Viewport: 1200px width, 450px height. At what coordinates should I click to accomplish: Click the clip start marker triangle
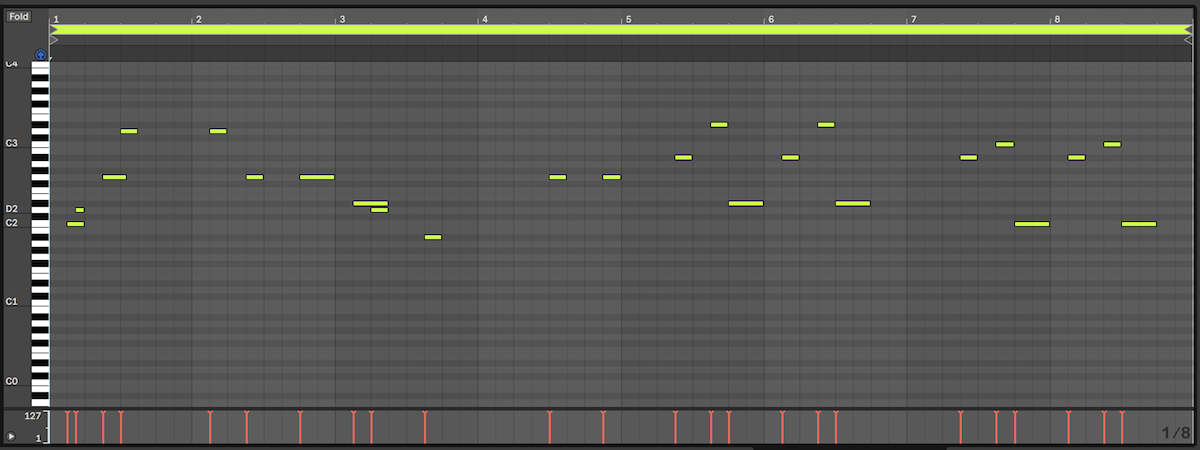tap(54, 40)
